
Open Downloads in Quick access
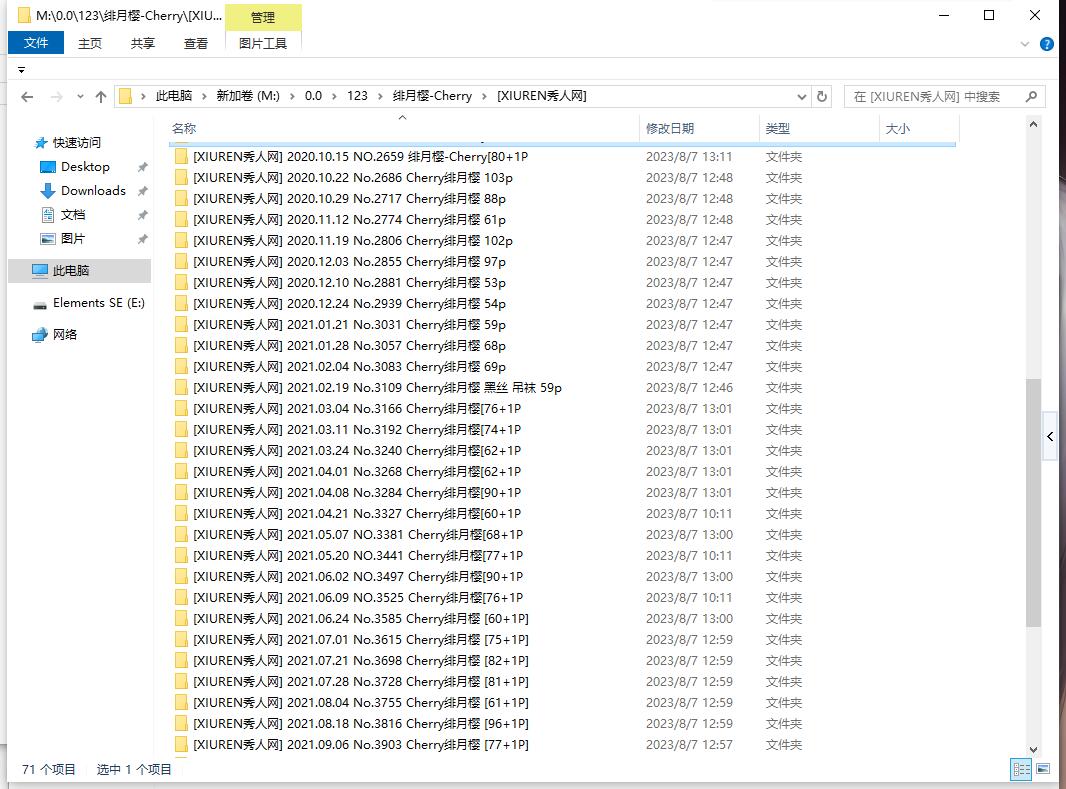(x=93, y=190)
